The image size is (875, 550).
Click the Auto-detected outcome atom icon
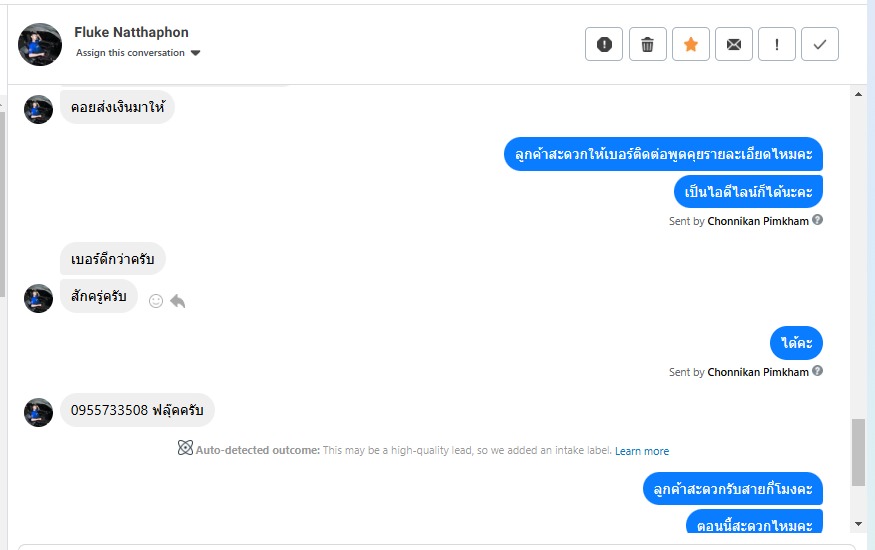pos(185,449)
